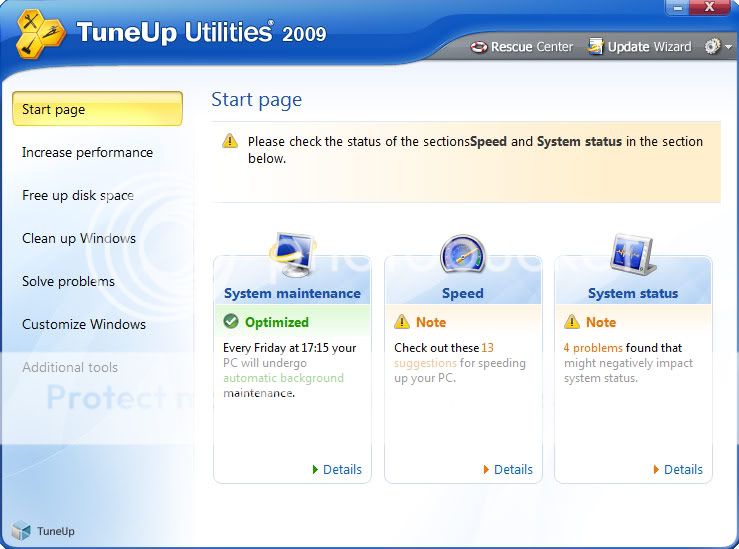Open Free up disk space section
The height and width of the screenshot is (549, 739).
78,195
